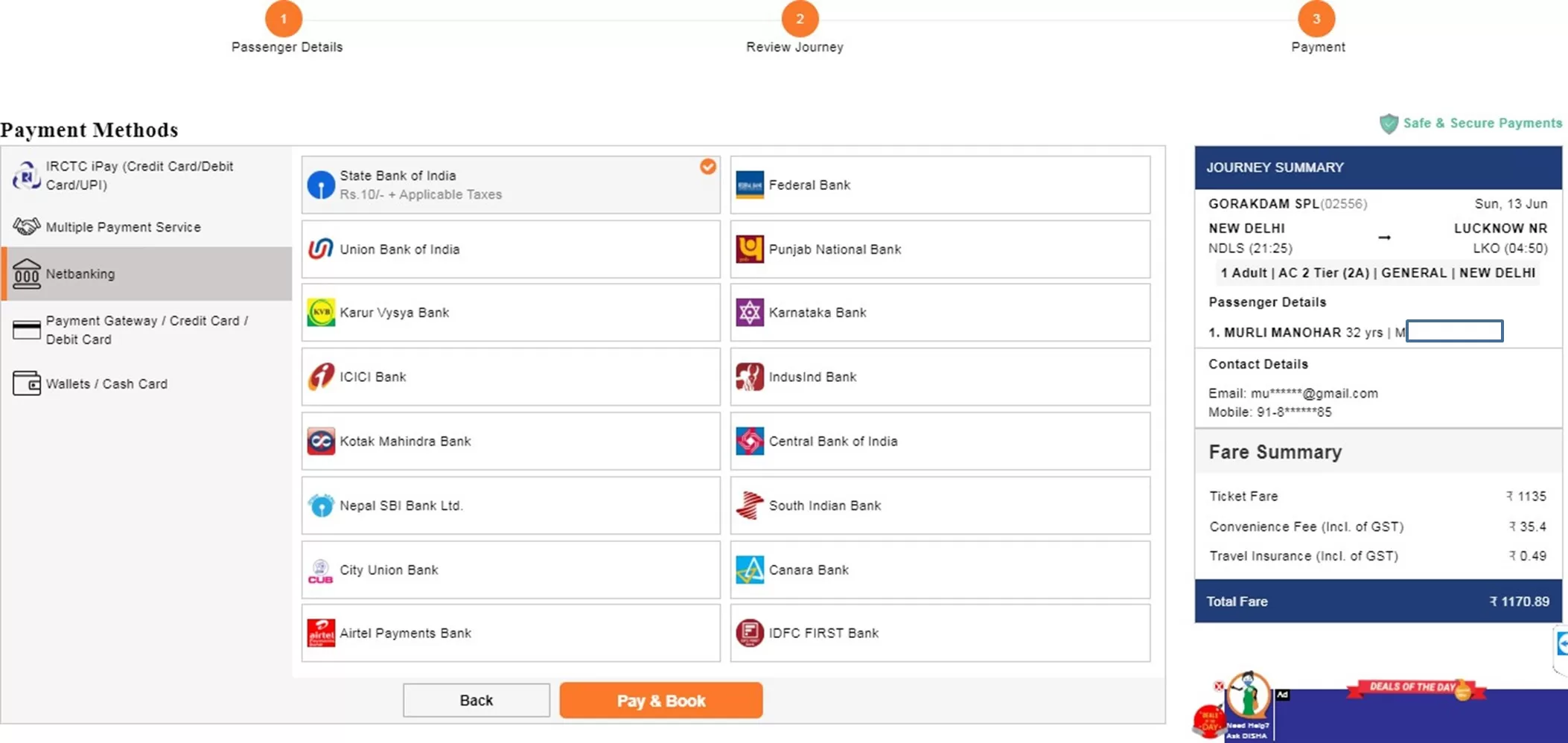Toggle the State Bank of India checkmark
The height and width of the screenshot is (743, 1568).
coord(707,167)
